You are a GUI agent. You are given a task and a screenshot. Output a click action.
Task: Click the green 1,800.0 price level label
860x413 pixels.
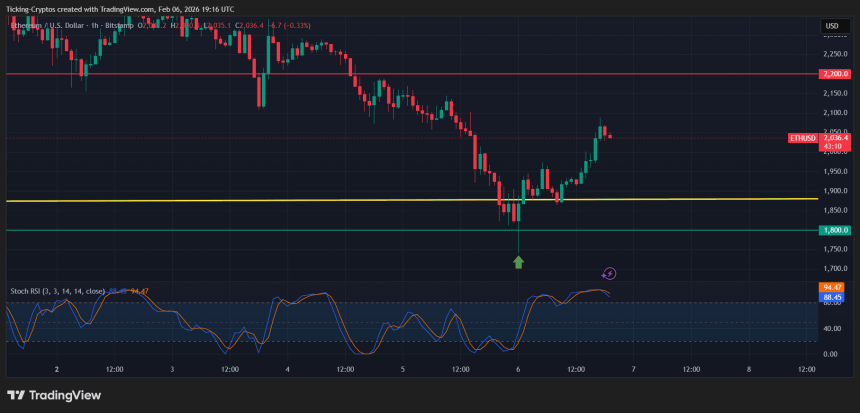(x=834, y=230)
